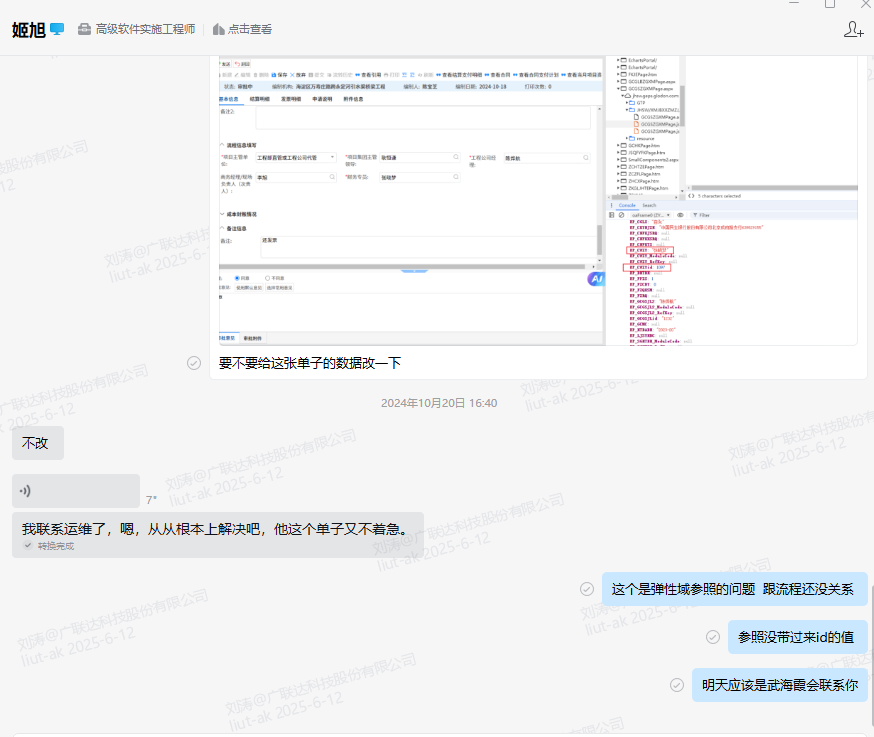The image size is (874, 737).
Task: Click the add contact icon in header
Action: (853, 30)
